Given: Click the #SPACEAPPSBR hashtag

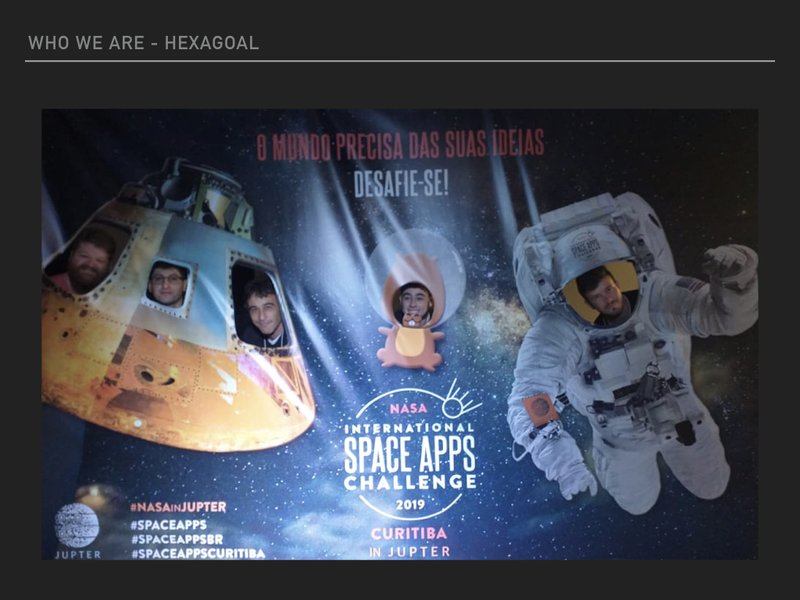Looking at the screenshot, I should tap(176, 538).
